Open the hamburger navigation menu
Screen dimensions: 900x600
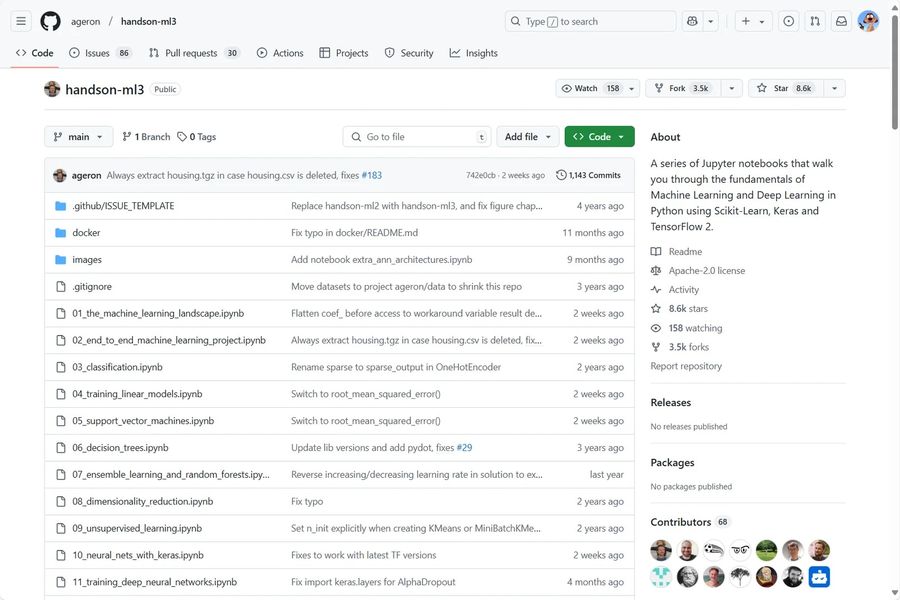22,21
